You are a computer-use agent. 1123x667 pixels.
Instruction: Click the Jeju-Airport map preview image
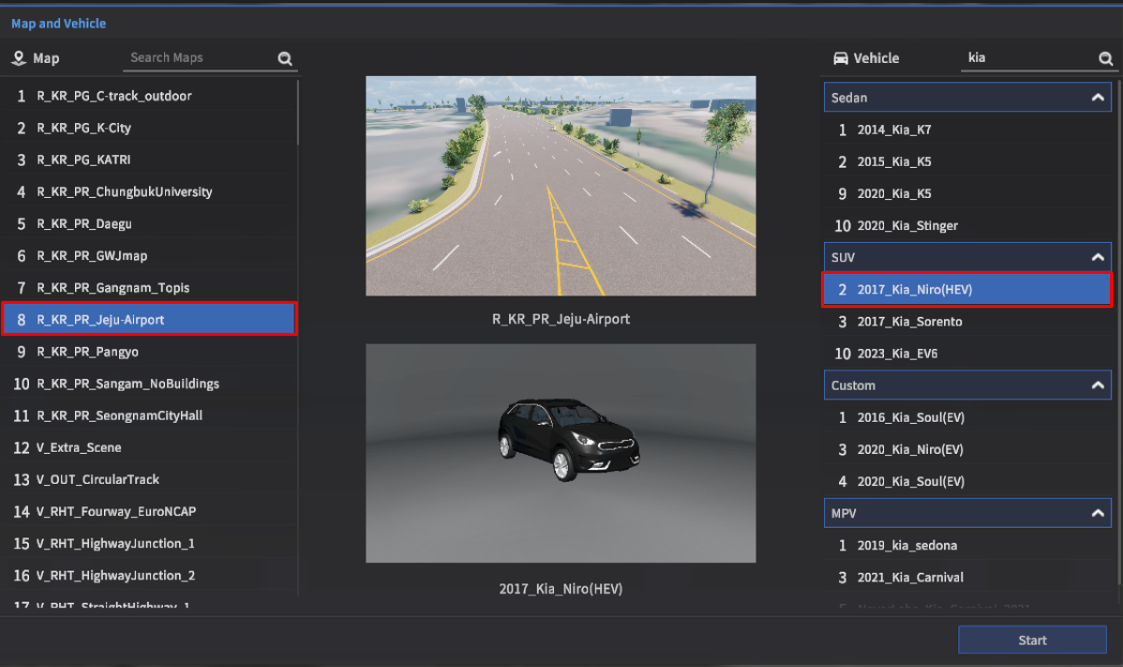560,186
